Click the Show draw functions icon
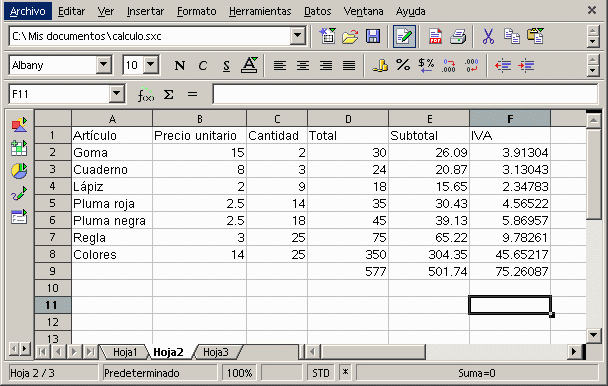Viewport: 608px width, 386px height. pos(19,194)
